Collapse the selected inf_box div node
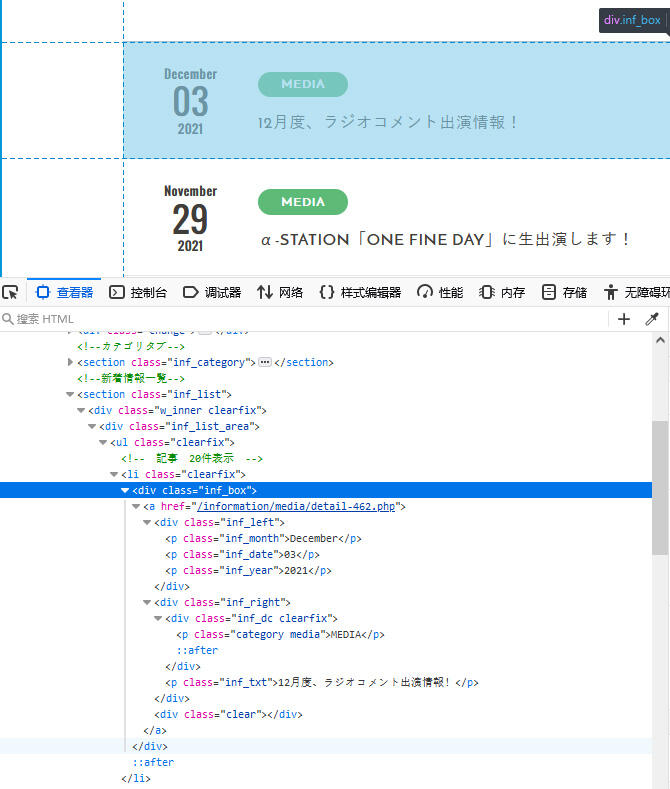 pyautogui.click(x=125, y=491)
